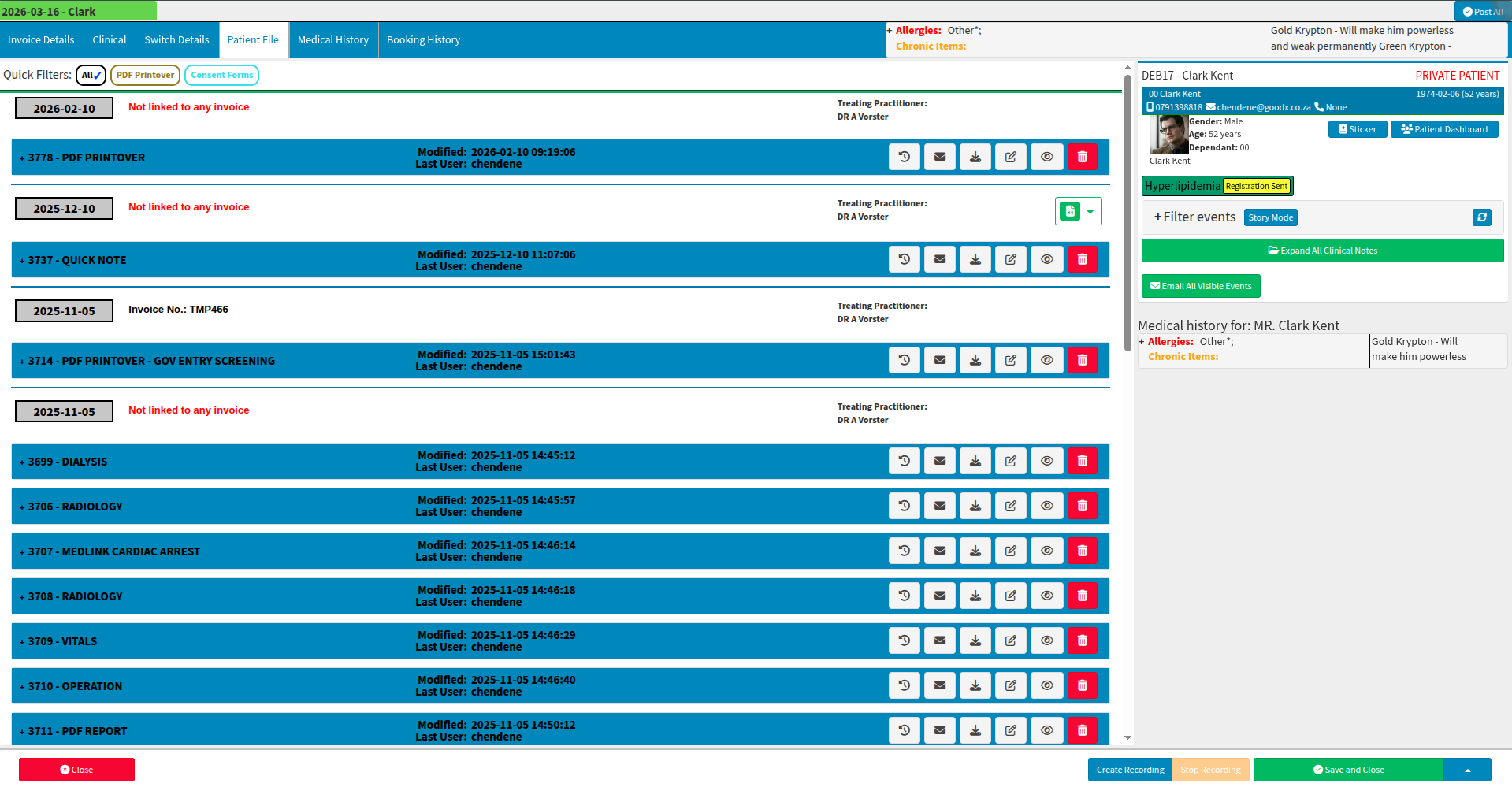Edit the 3706 Radiology entry
This screenshot has width=1512, height=787.
(1011, 506)
